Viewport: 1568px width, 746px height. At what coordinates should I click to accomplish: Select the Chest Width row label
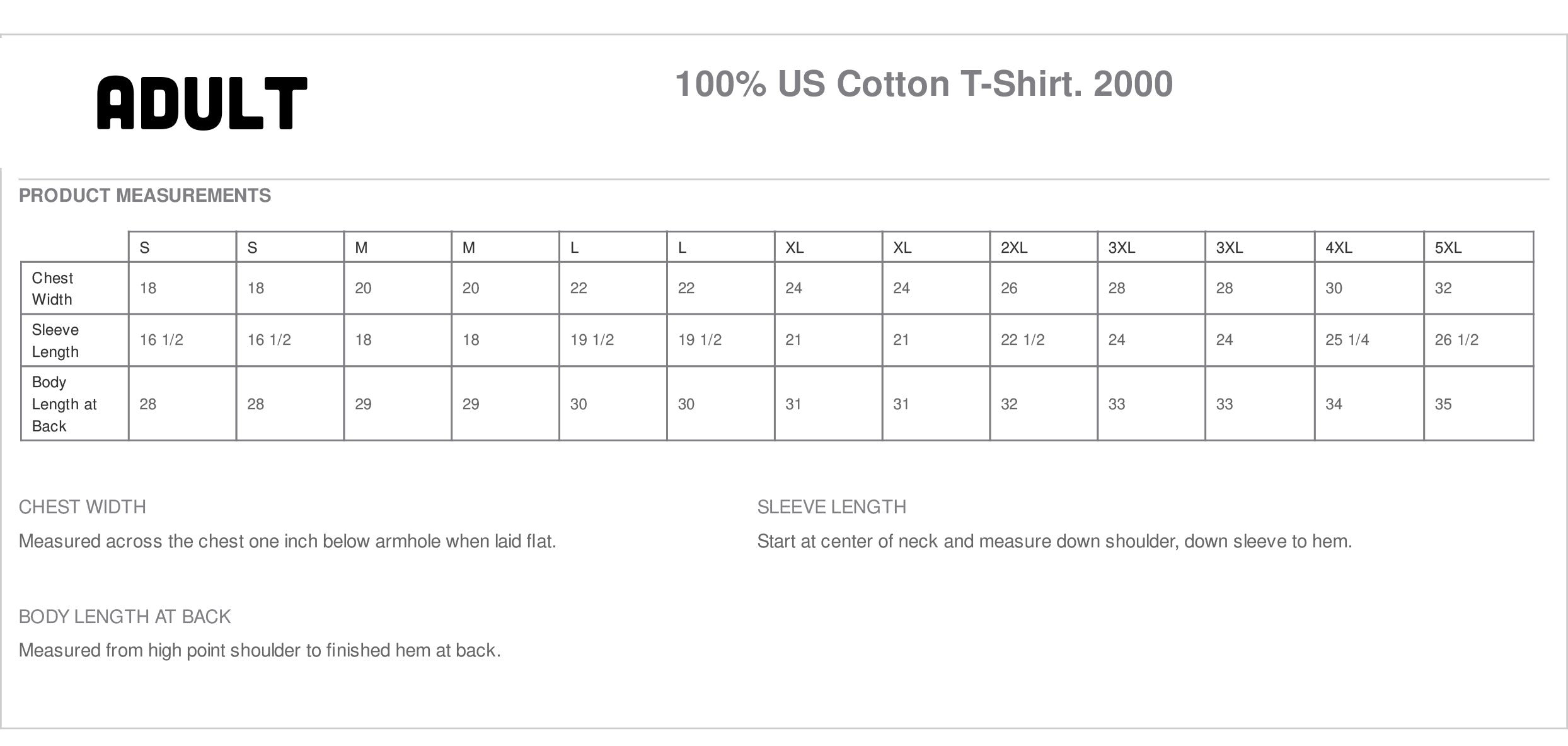53,289
